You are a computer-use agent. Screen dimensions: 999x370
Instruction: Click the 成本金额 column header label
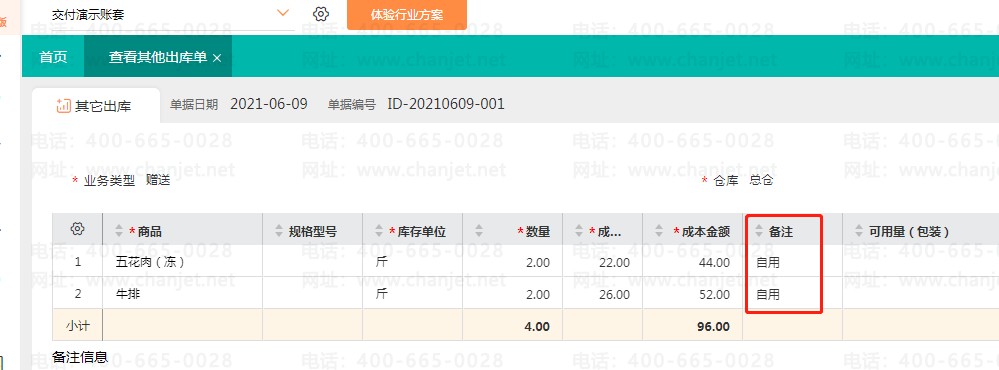click(706, 232)
